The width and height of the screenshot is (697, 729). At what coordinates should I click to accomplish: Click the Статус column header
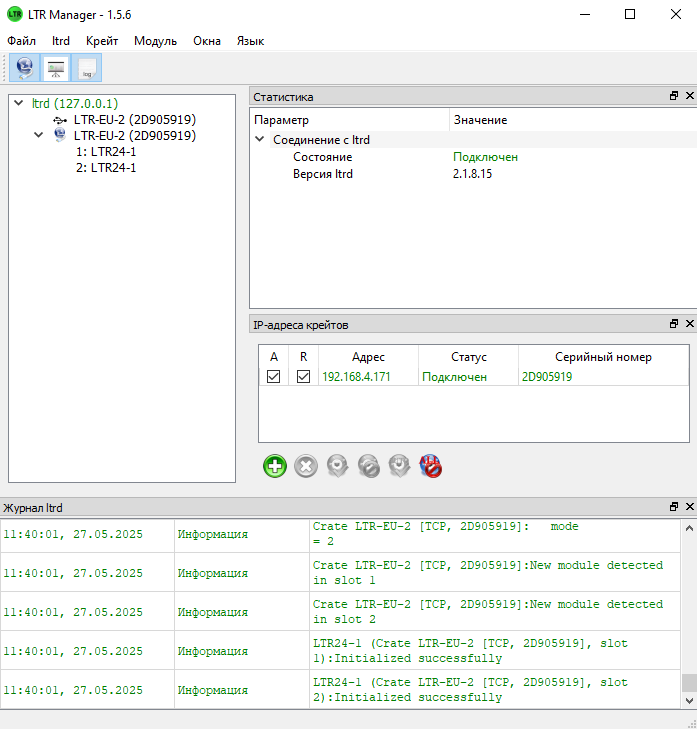pos(468,357)
